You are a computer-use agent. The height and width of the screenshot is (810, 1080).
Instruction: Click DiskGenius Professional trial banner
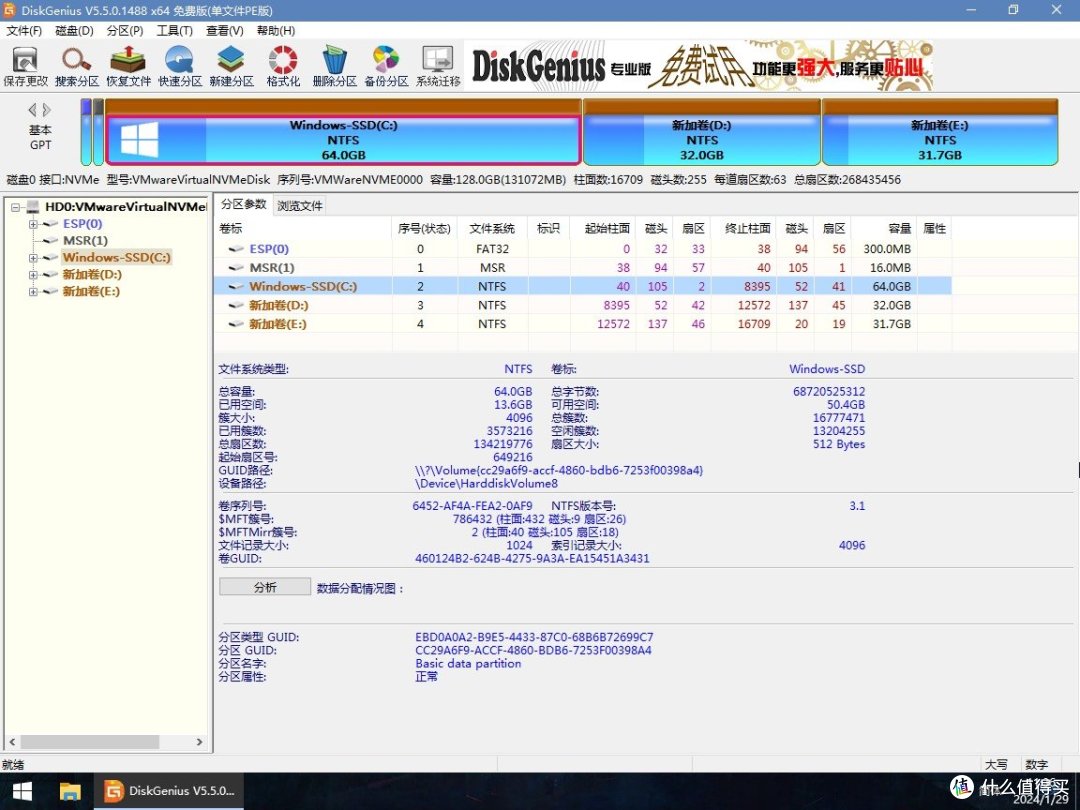(699, 66)
